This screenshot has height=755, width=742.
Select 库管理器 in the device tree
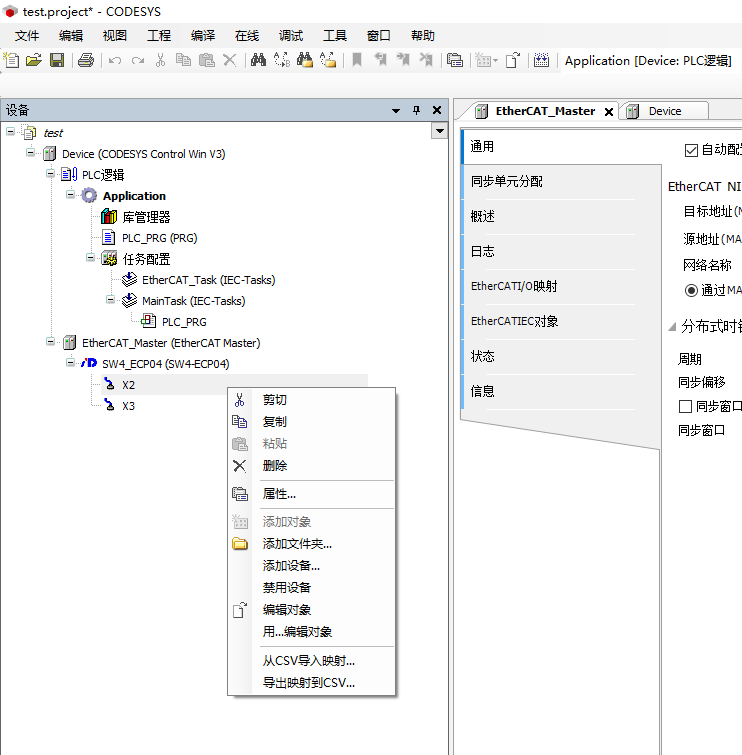coord(146,217)
